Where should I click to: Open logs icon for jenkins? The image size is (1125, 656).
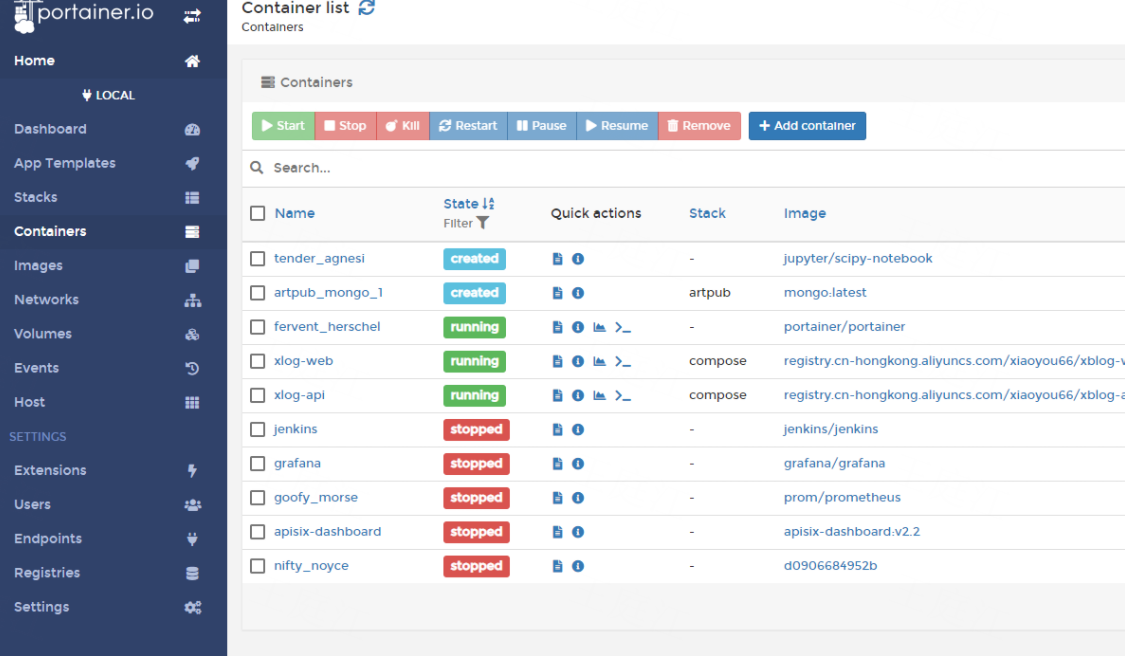557,429
